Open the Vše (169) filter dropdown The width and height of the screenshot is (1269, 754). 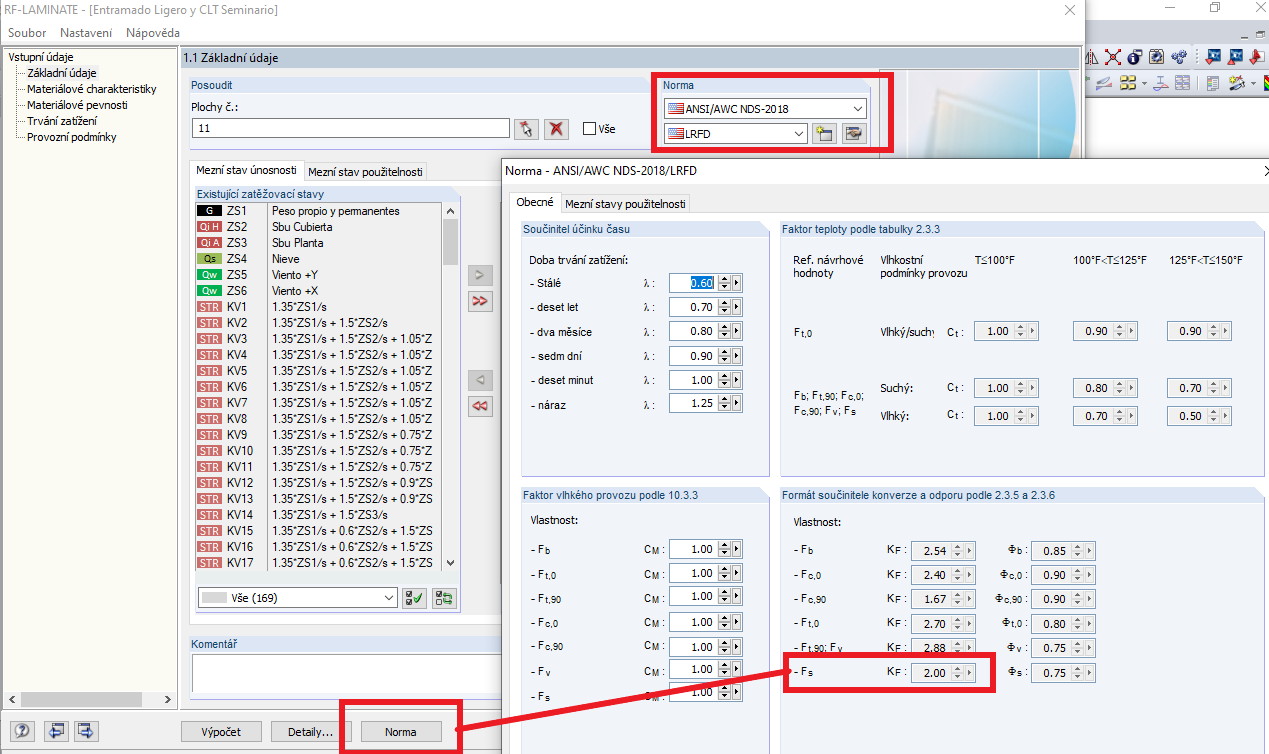point(389,598)
